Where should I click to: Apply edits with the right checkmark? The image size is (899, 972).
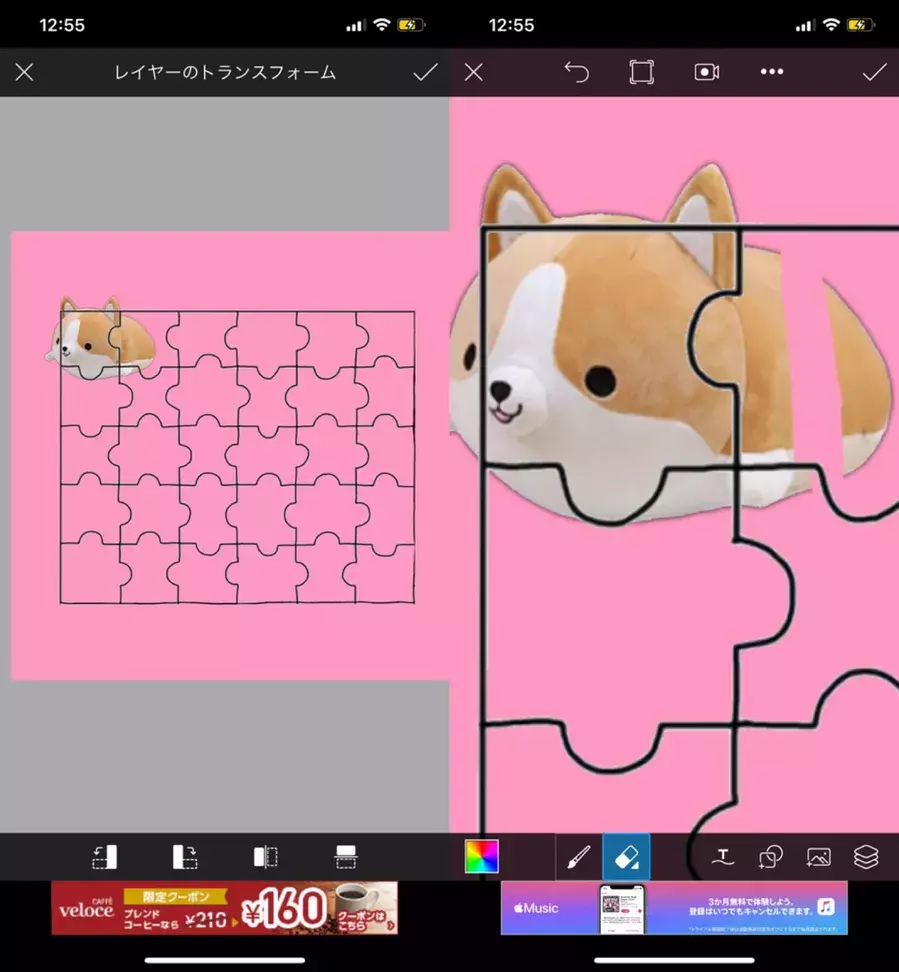[874, 72]
